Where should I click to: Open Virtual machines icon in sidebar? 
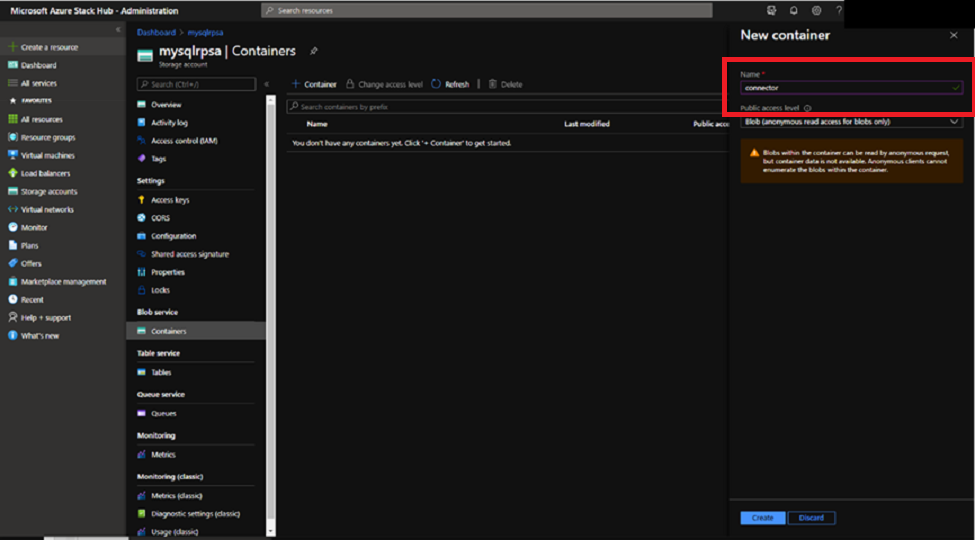[x=12, y=156]
